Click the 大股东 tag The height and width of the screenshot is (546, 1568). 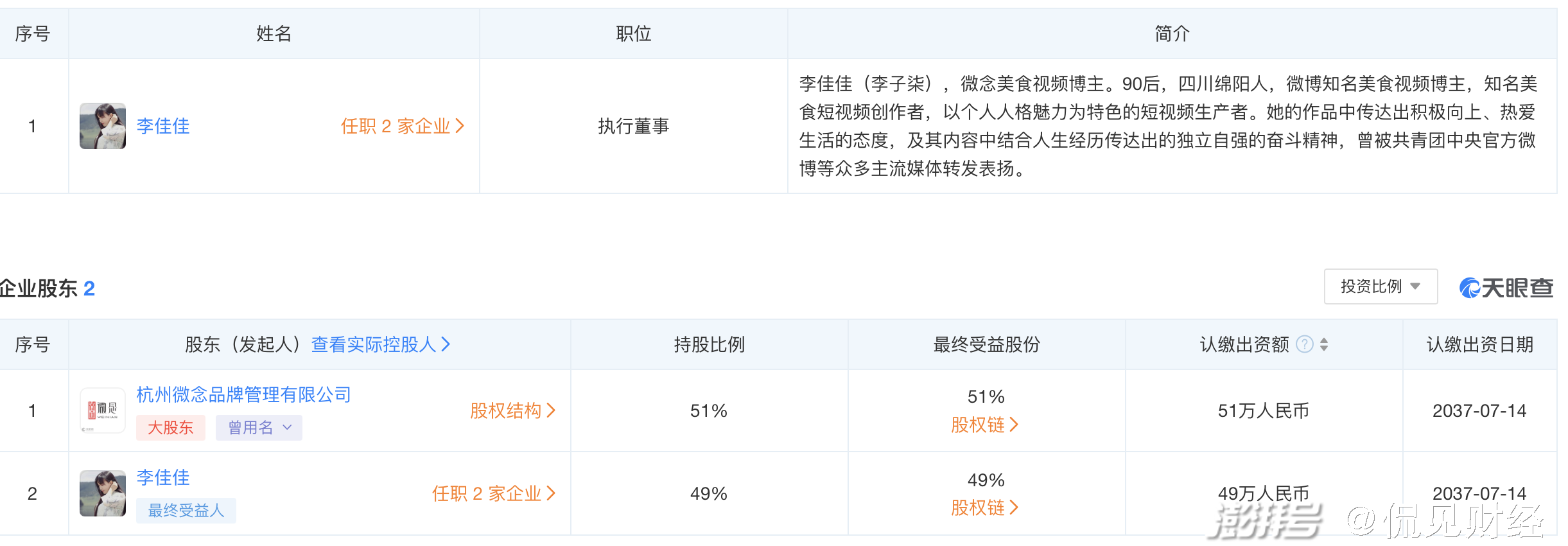(x=170, y=428)
